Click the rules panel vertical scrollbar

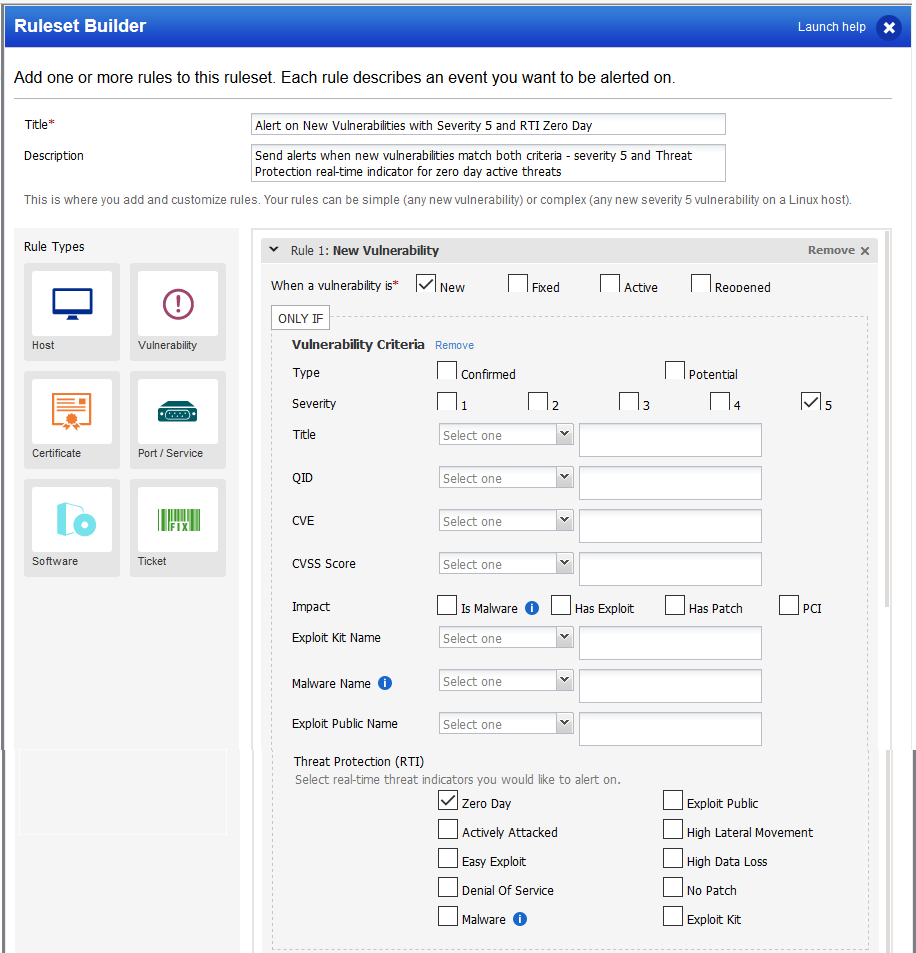pos(888,419)
